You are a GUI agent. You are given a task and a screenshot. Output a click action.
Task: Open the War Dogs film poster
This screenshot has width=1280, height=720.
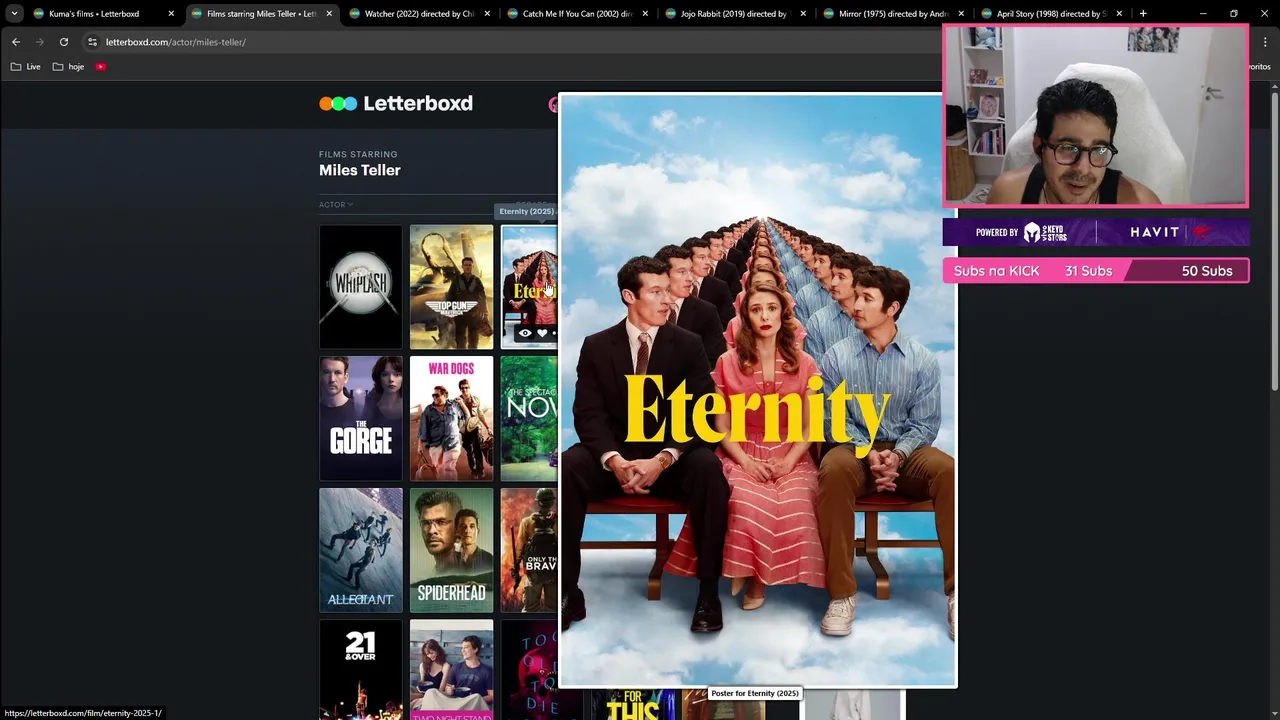(x=451, y=418)
